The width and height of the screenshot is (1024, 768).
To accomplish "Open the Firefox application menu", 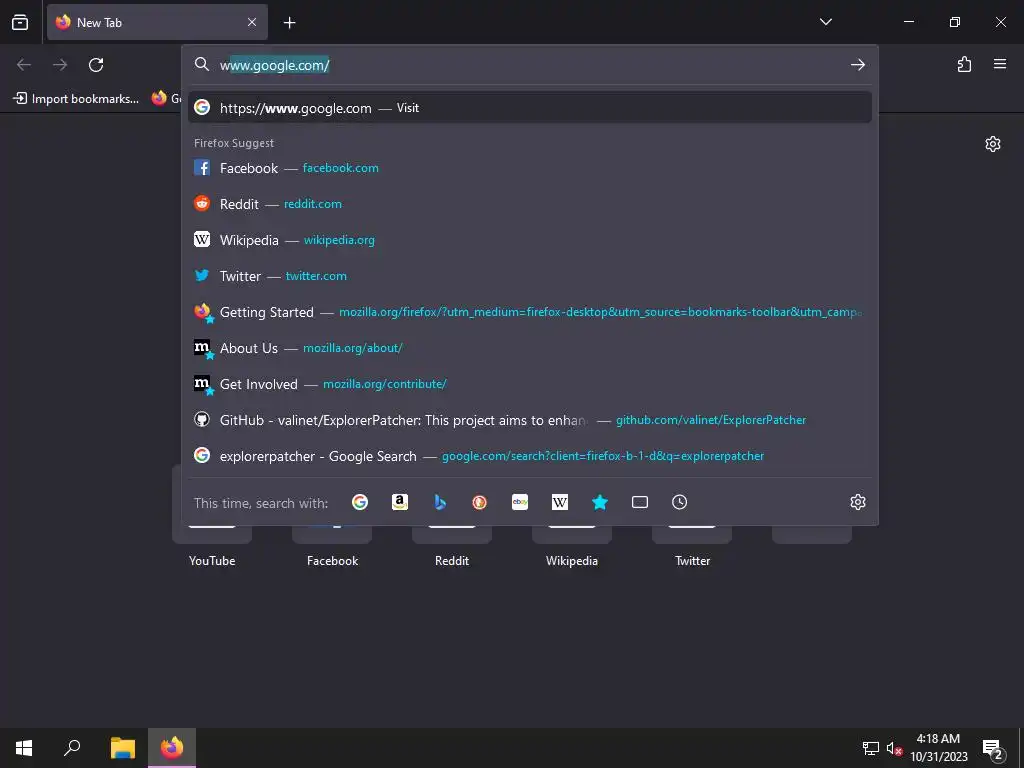I will (x=1000, y=64).
